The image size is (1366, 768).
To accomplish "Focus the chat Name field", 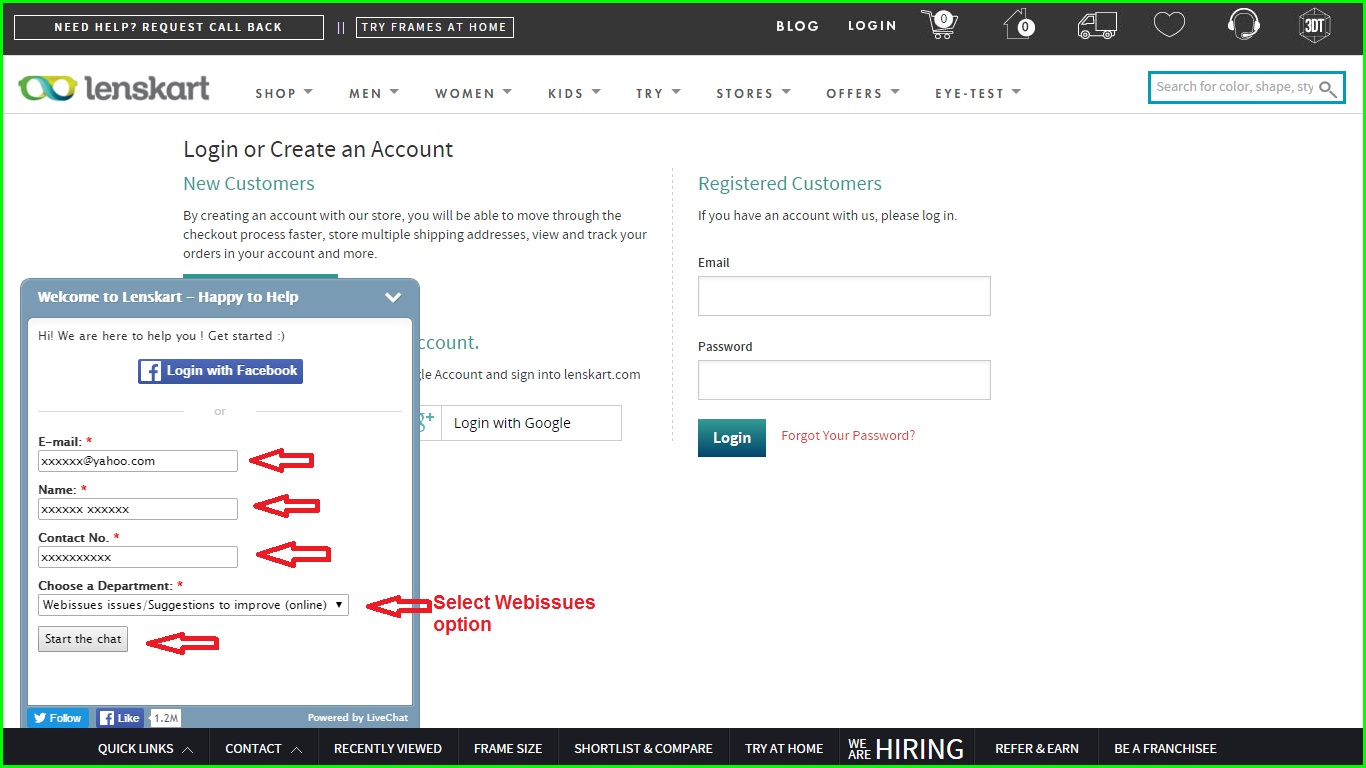I will pyautogui.click(x=138, y=509).
